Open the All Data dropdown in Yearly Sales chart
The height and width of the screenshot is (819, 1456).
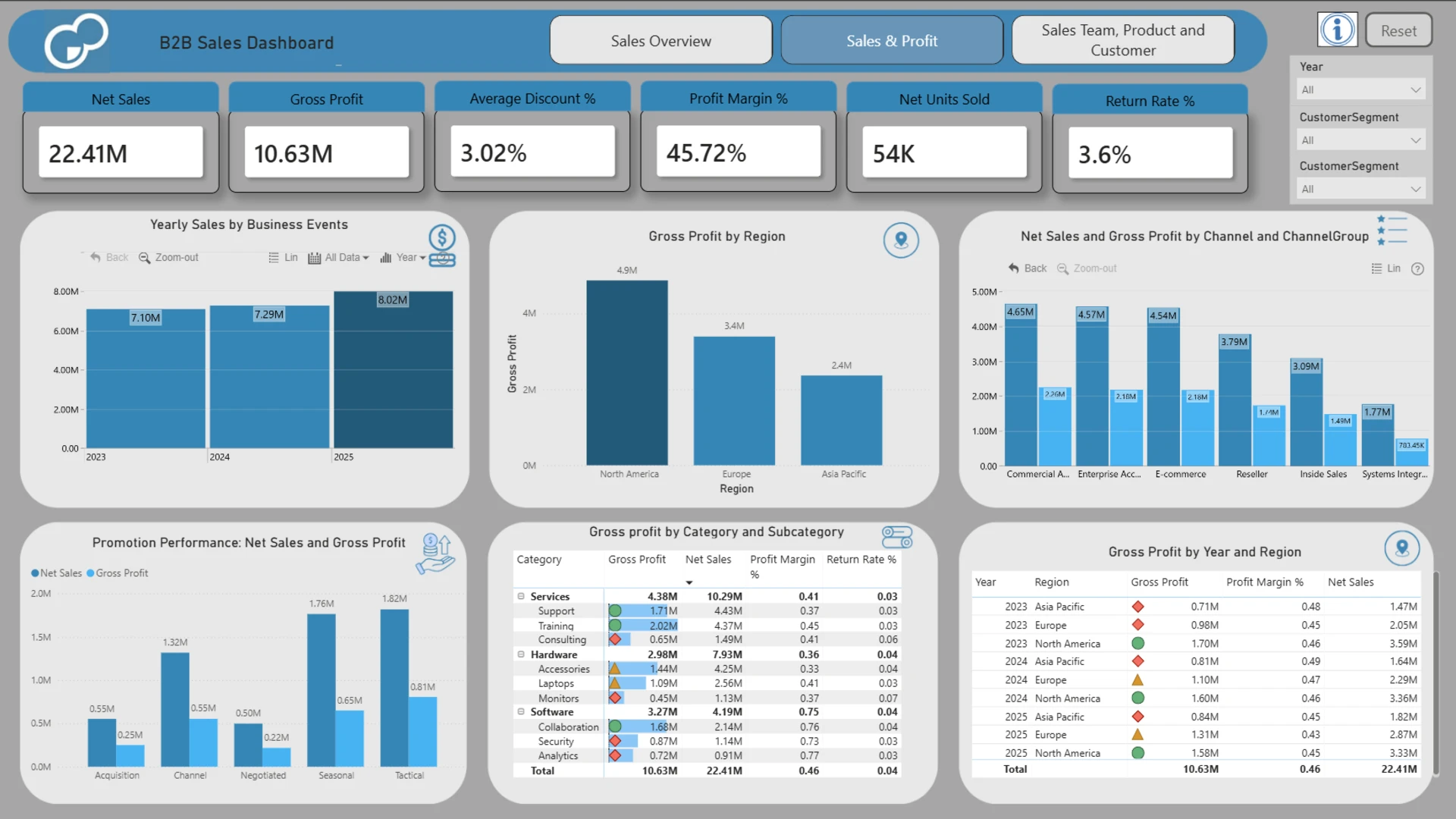coord(339,258)
